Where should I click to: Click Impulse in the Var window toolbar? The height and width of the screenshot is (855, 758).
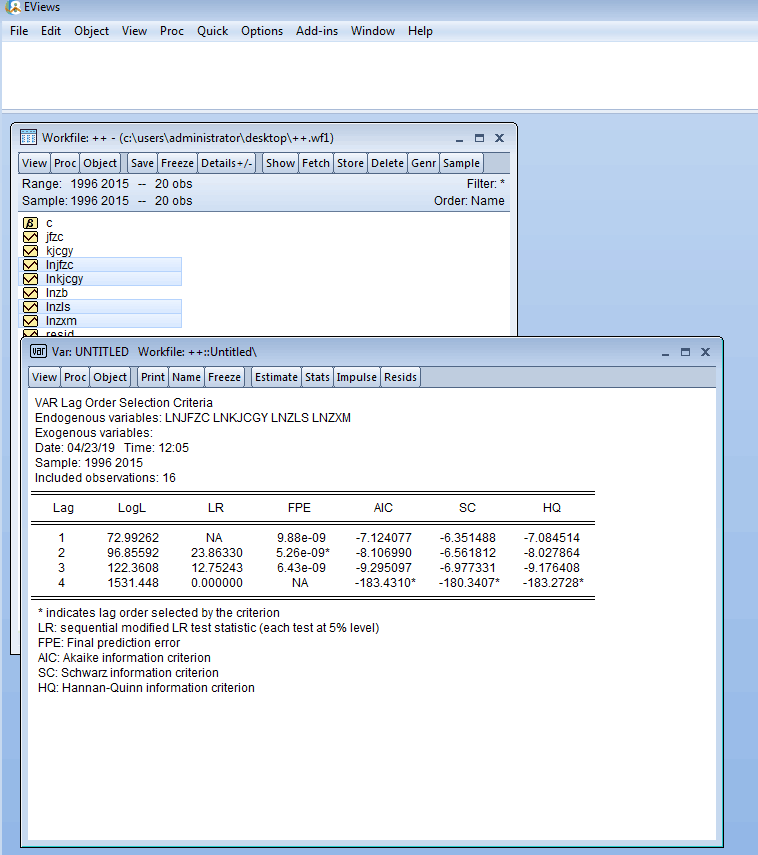pyautogui.click(x=357, y=377)
